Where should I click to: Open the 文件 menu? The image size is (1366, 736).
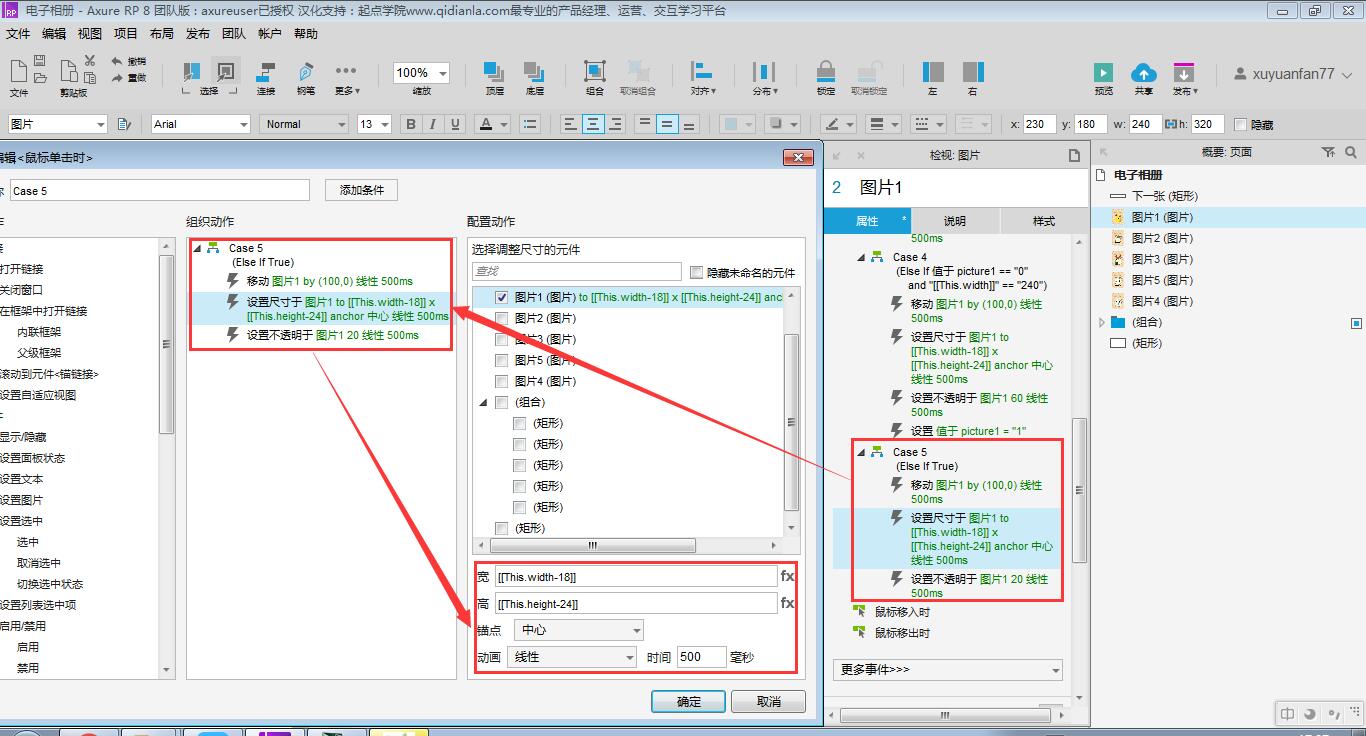click(x=18, y=34)
